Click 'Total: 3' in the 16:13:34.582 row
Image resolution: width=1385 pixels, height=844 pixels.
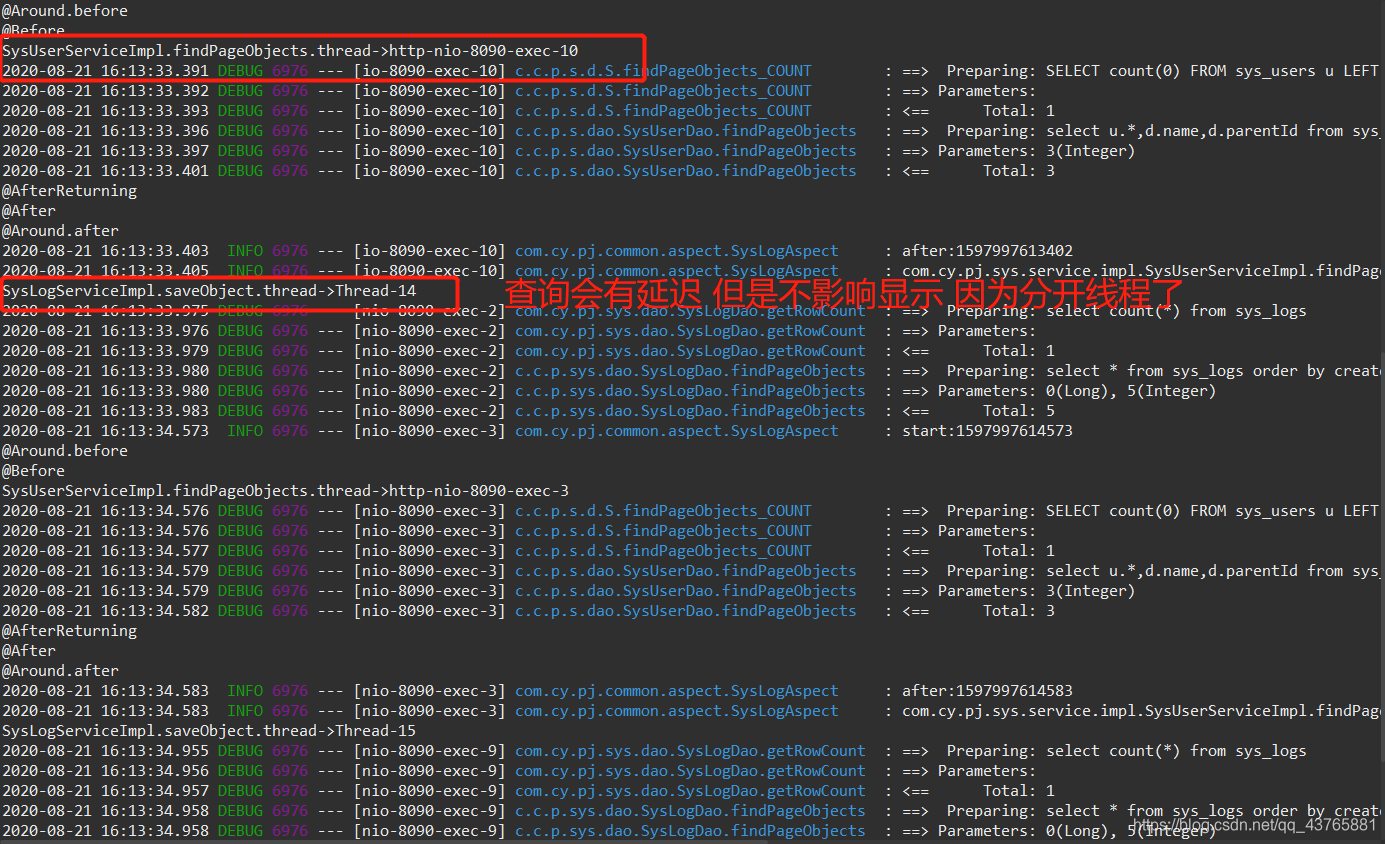pyautogui.click(x=1019, y=611)
